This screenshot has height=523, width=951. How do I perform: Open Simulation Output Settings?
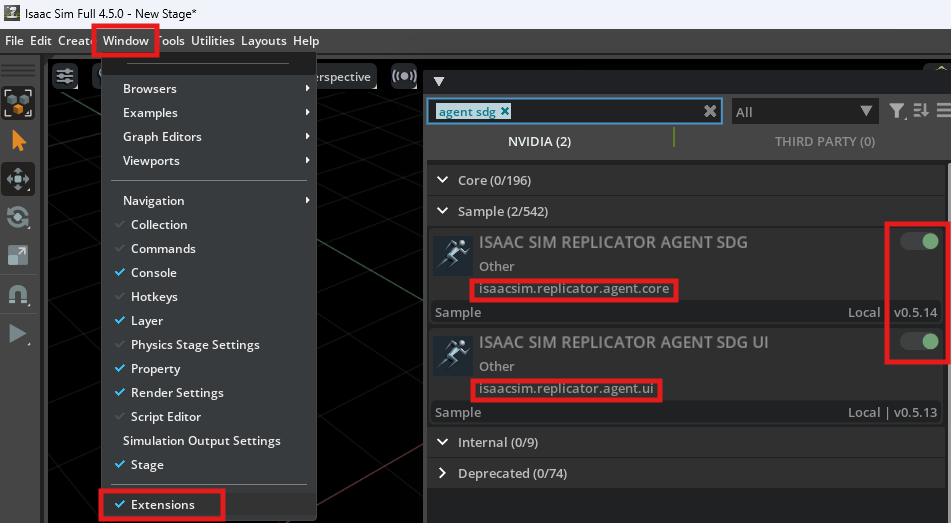point(209,440)
